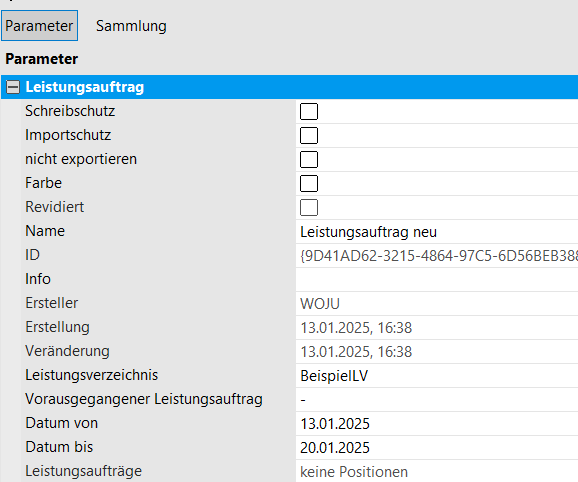
Task: Set the Datum von value 13.01.2025
Action: click(437, 423)
